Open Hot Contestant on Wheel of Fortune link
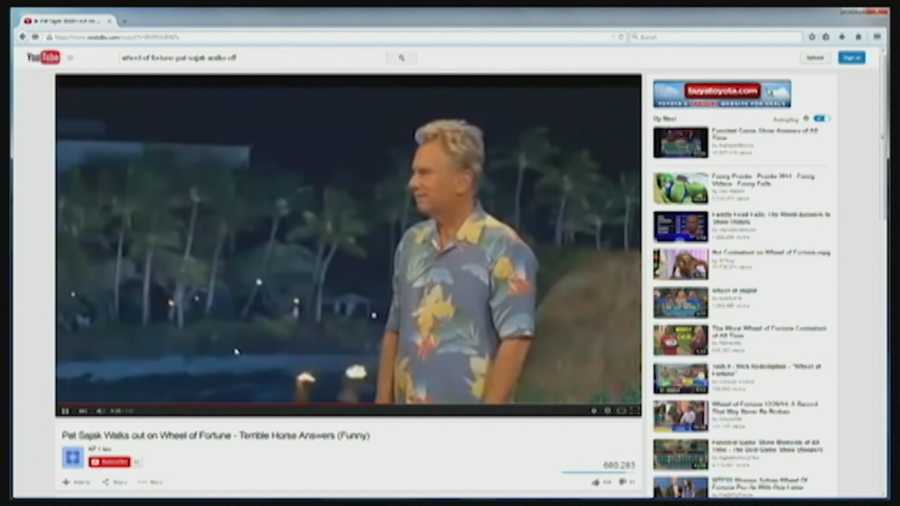This screenshot has width=900, height=506. click(771, 252)
